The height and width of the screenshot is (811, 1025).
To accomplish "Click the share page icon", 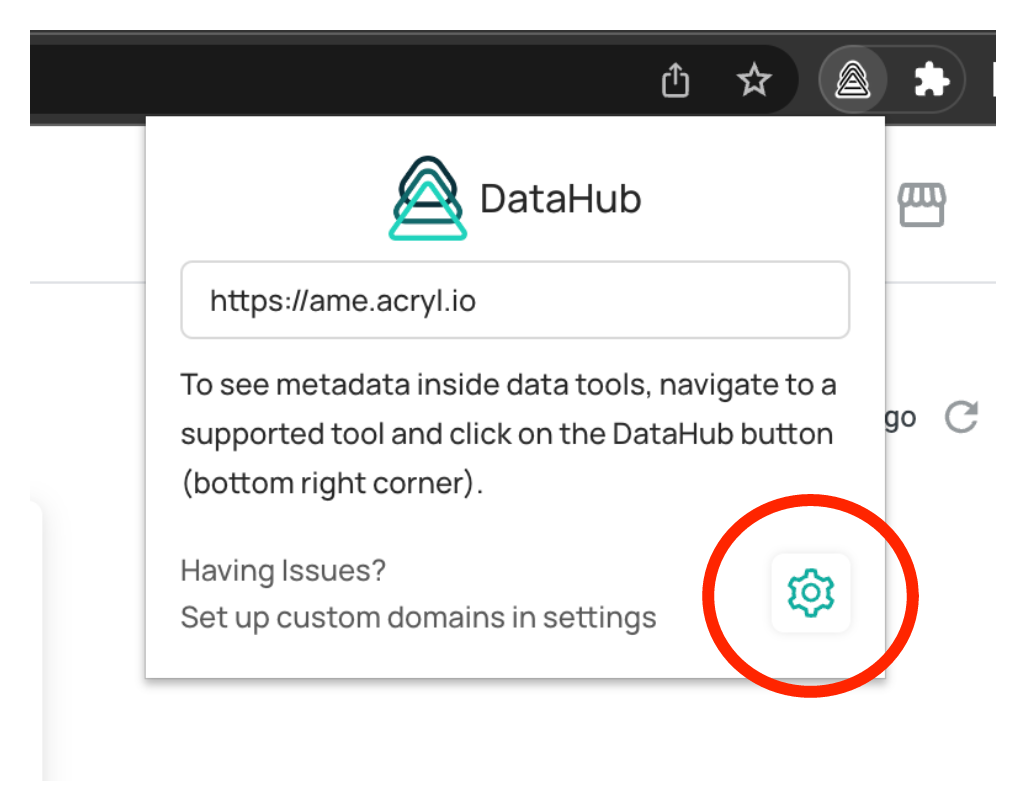I will coord(676,80).
